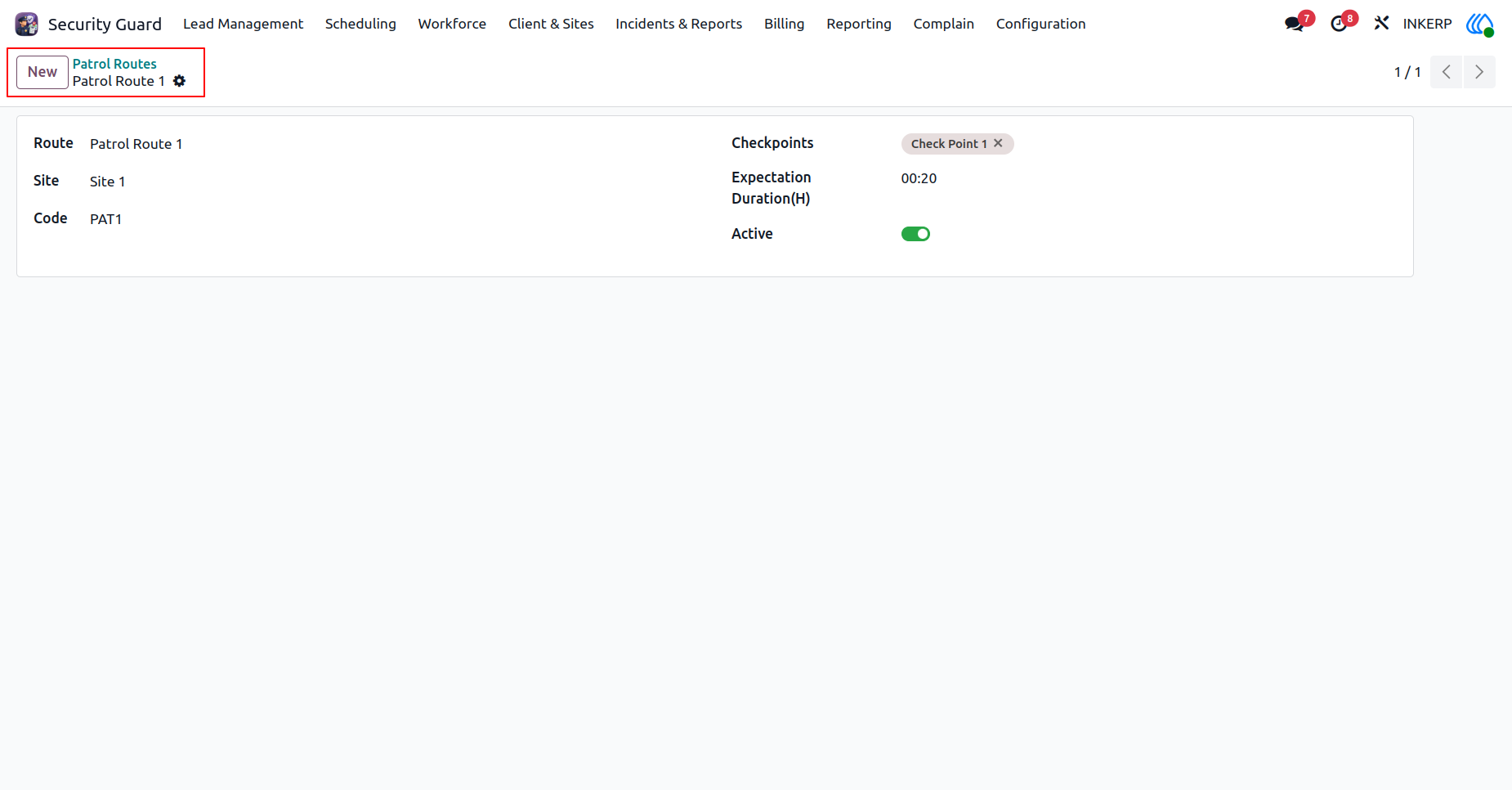1512x790 pixels.
Task: Go to the next record arrow
Action: click(1479, 72)
